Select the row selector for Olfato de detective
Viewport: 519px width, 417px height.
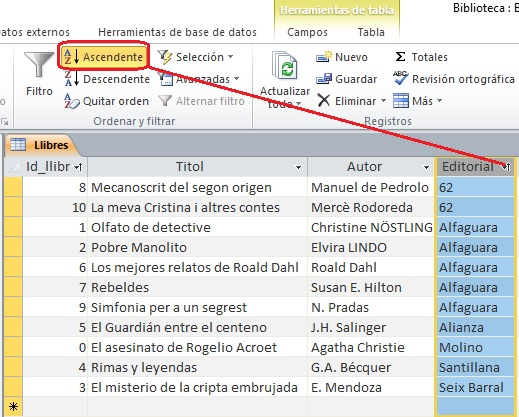13,227
